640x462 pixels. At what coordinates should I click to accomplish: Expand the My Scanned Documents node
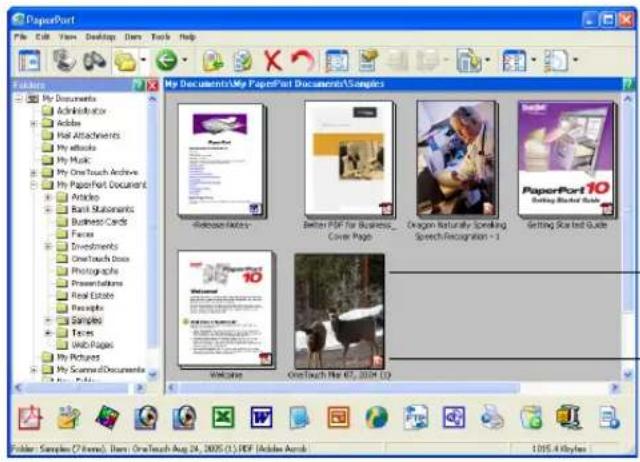click(x=34, y=370)
